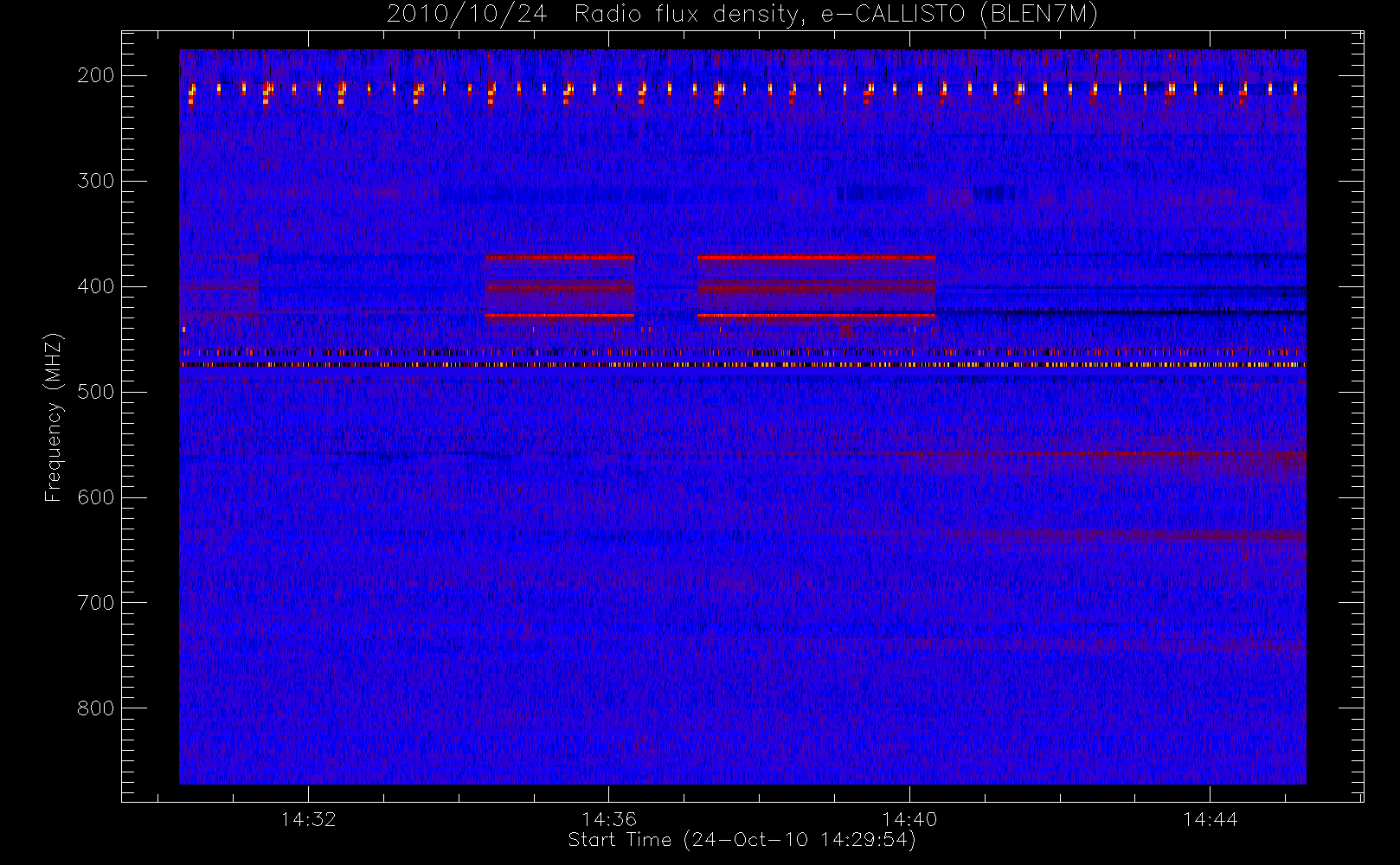The width and height of the screenshot is (1400, 865).
Task: Click the 400 frequency tick label
Action: tap(96, 286)
